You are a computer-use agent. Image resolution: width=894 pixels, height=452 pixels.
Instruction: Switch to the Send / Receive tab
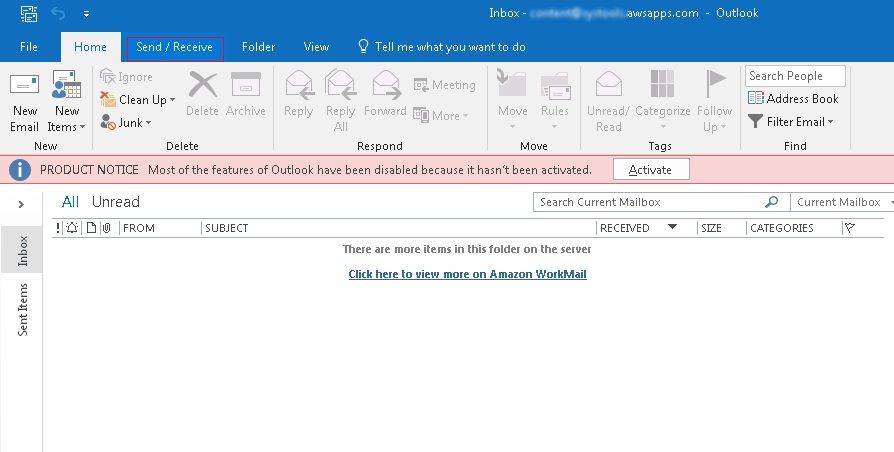point(174,47)
